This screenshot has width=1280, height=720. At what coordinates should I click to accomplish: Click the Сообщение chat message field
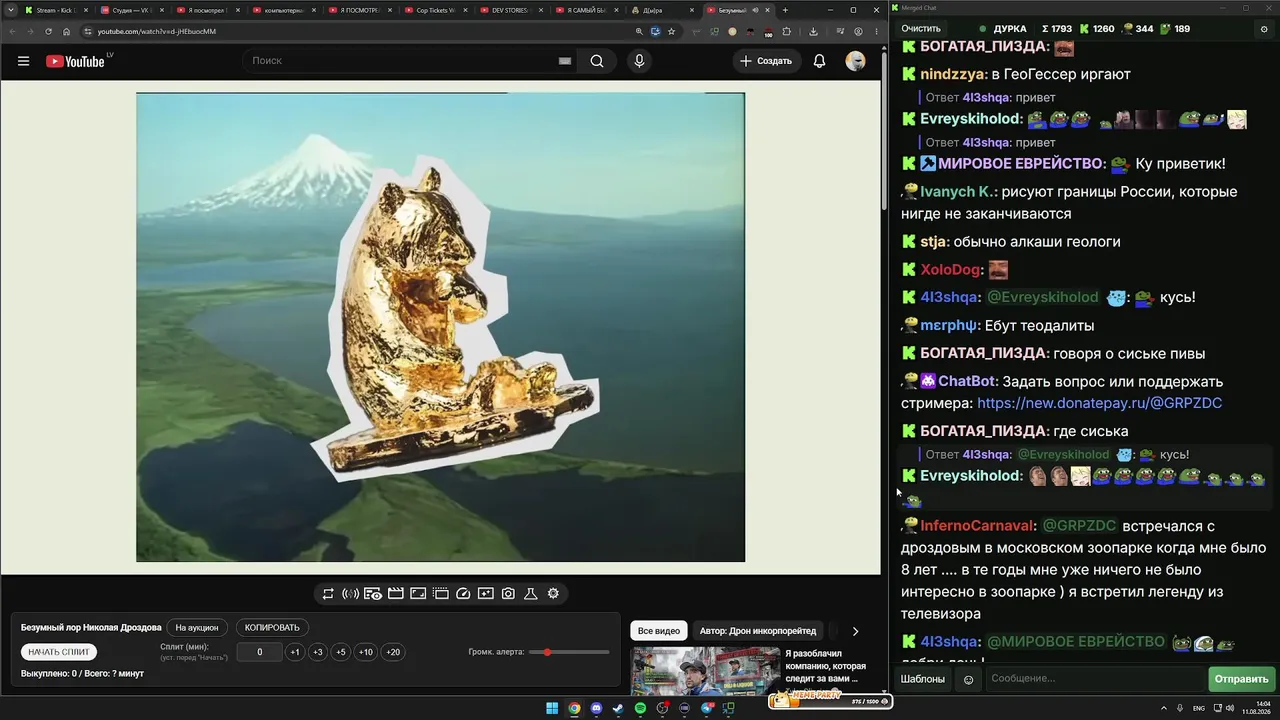click(x=1094, y=679)
